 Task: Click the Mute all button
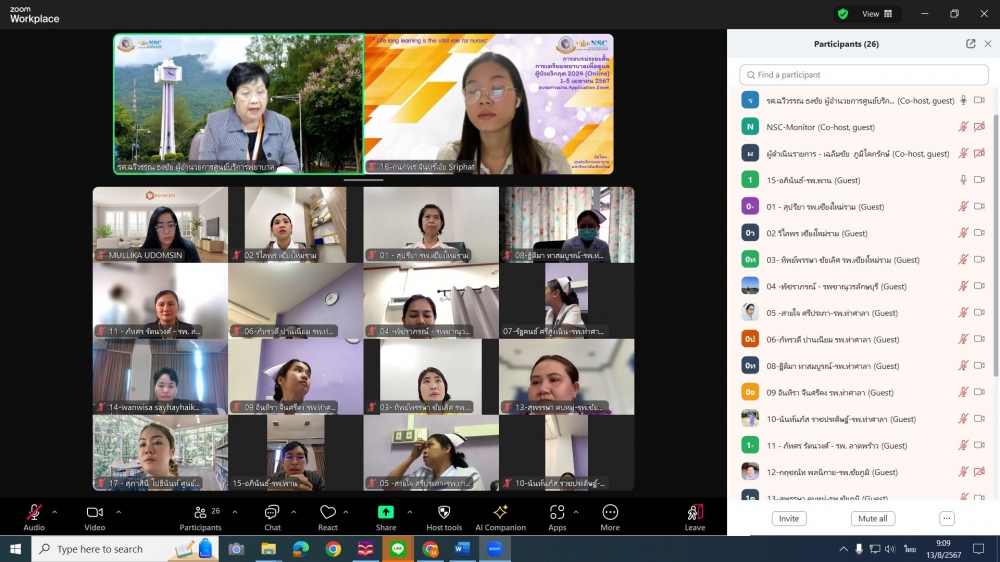[x=872, y=519]
